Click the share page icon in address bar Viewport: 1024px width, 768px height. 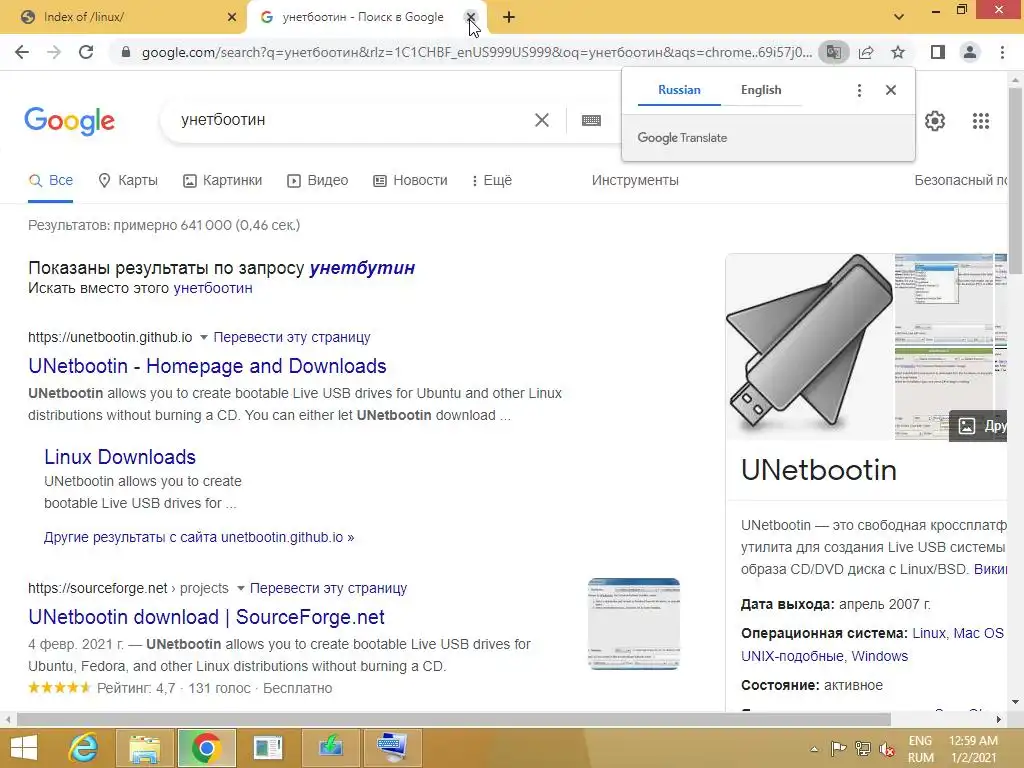point(866,52)
